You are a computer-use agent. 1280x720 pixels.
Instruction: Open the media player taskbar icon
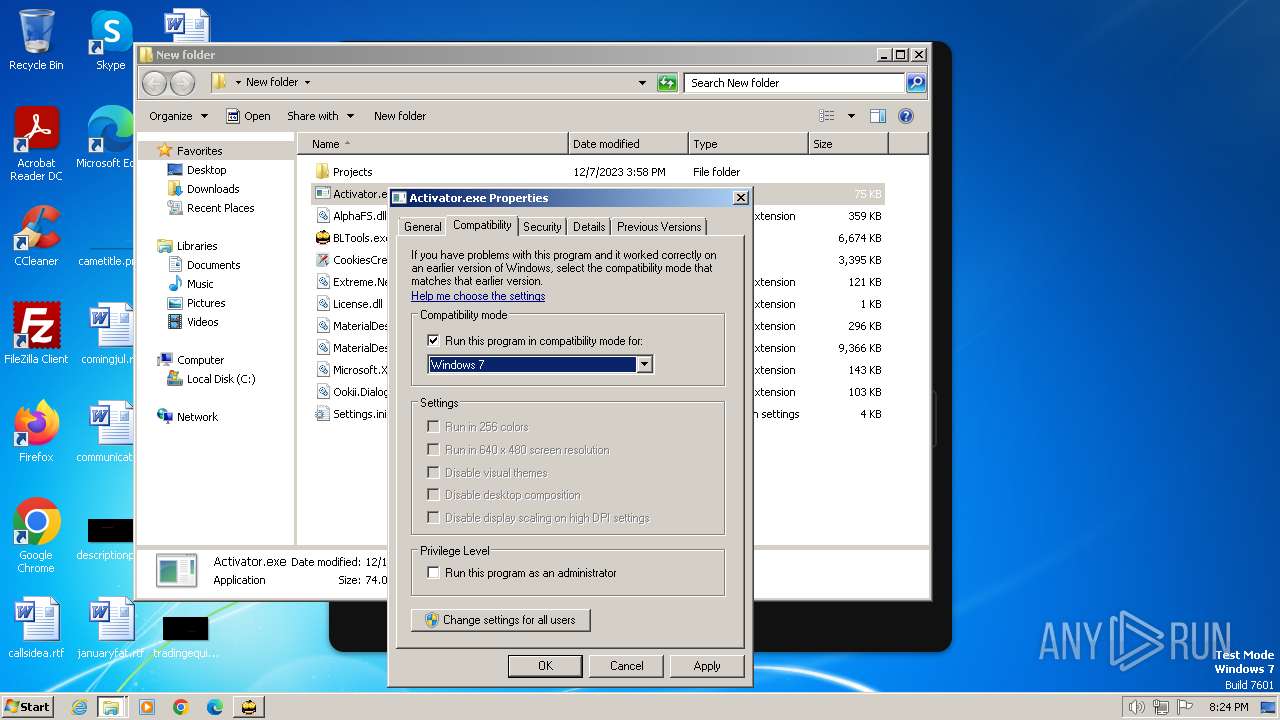click(x=147, y=707)
